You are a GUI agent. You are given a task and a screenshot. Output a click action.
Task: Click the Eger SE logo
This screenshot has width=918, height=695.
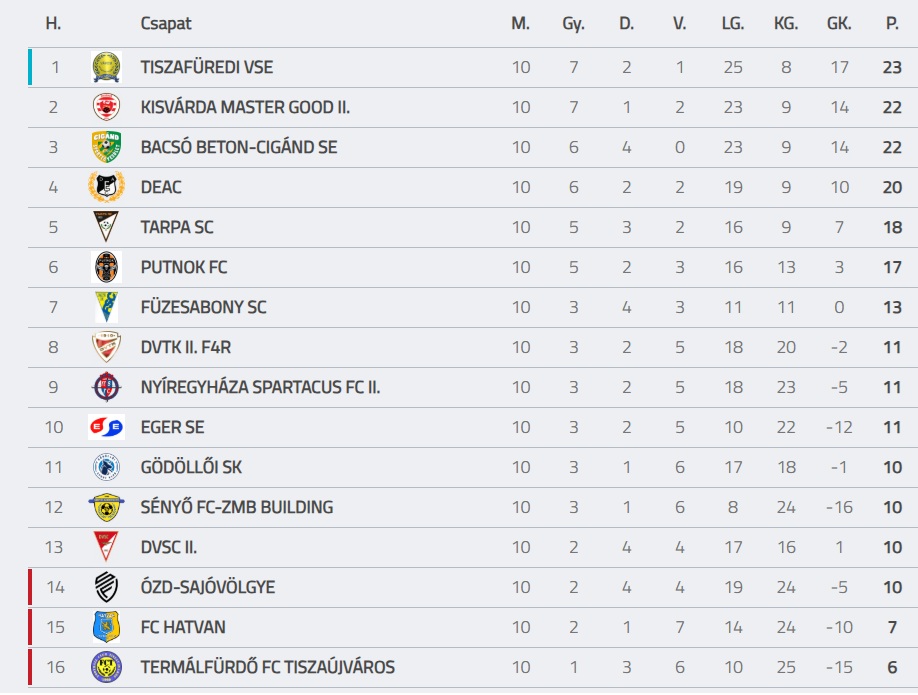point(106,428)
